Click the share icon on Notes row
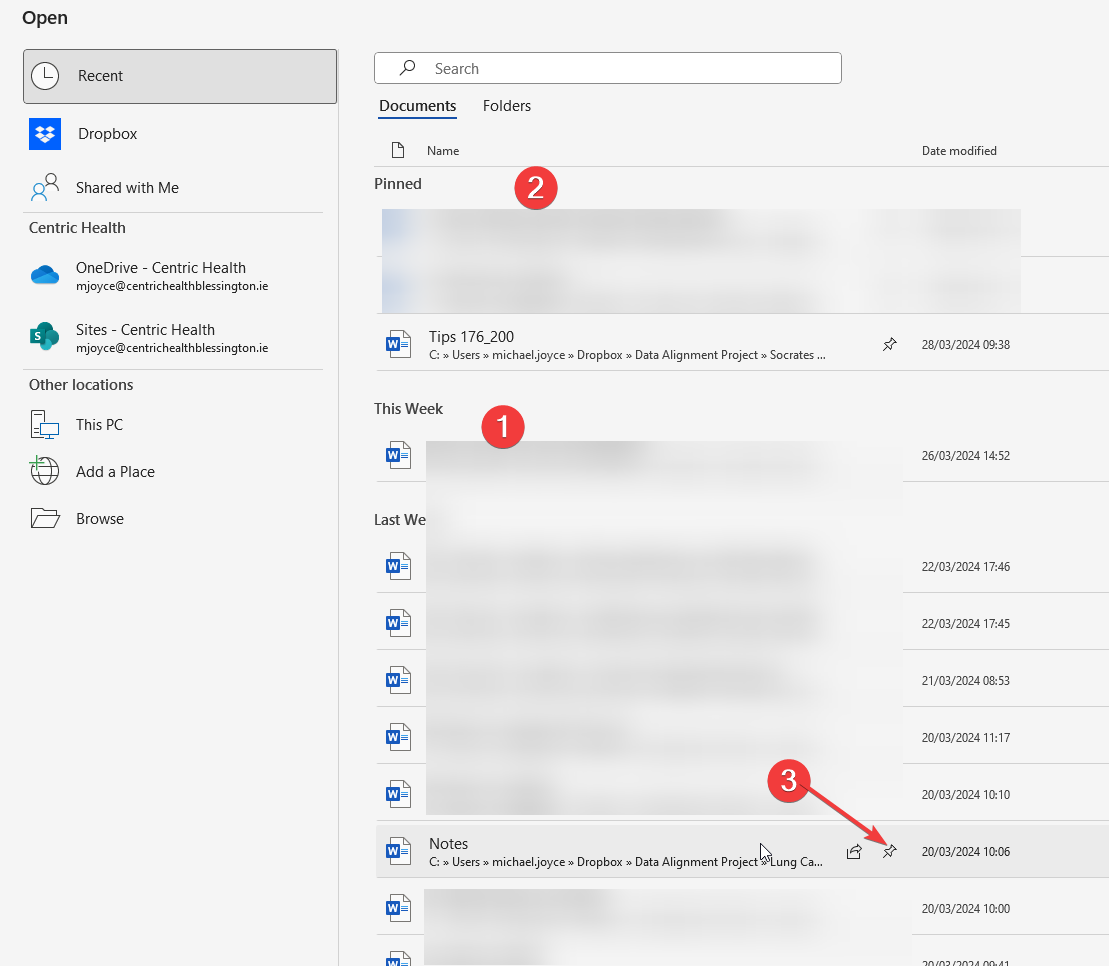This screenshot has width=1109, height=966. (x=854, y=852)
